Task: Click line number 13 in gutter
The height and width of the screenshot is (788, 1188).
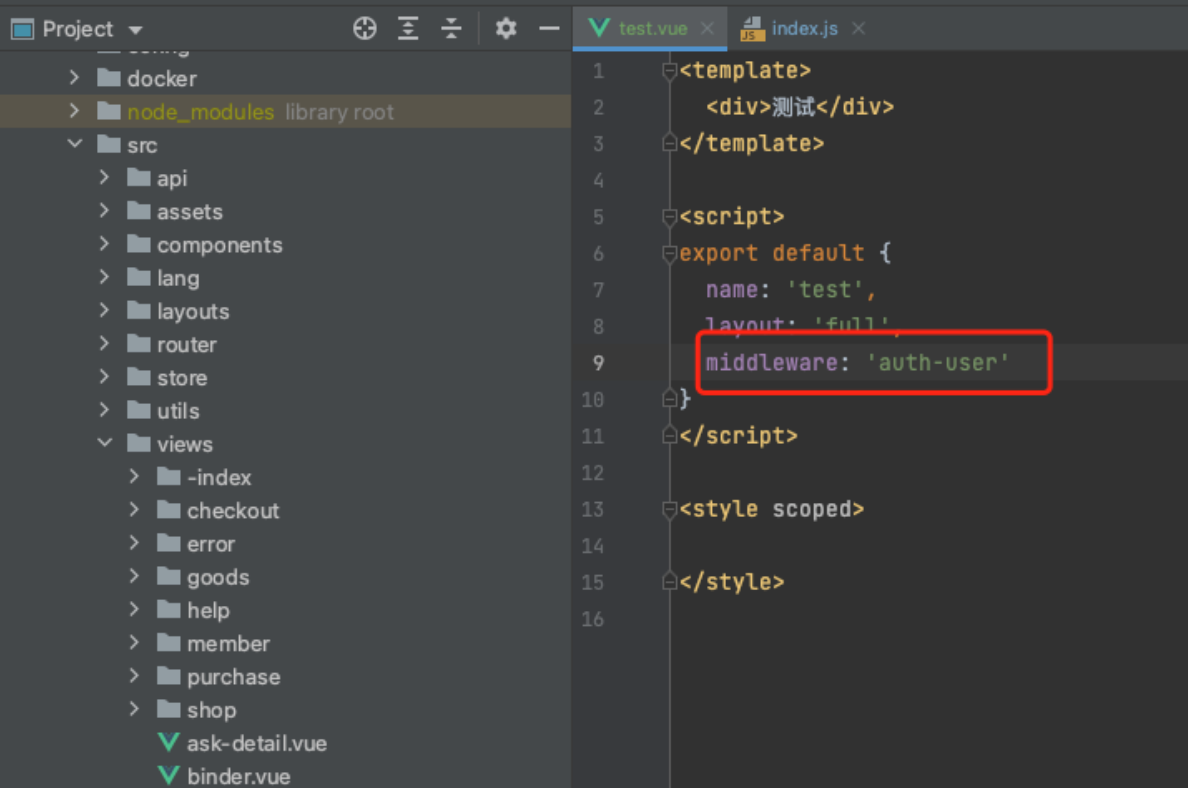Action: (592, 509)
